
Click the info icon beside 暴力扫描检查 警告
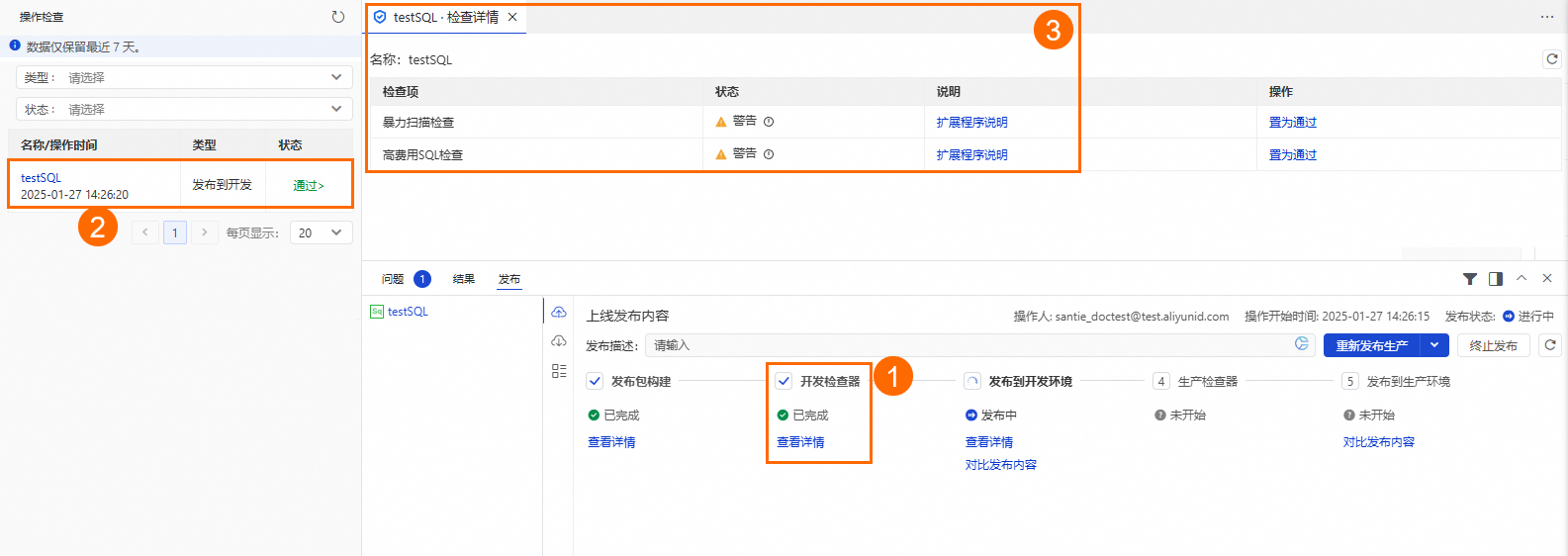click(x=769, y=122)
